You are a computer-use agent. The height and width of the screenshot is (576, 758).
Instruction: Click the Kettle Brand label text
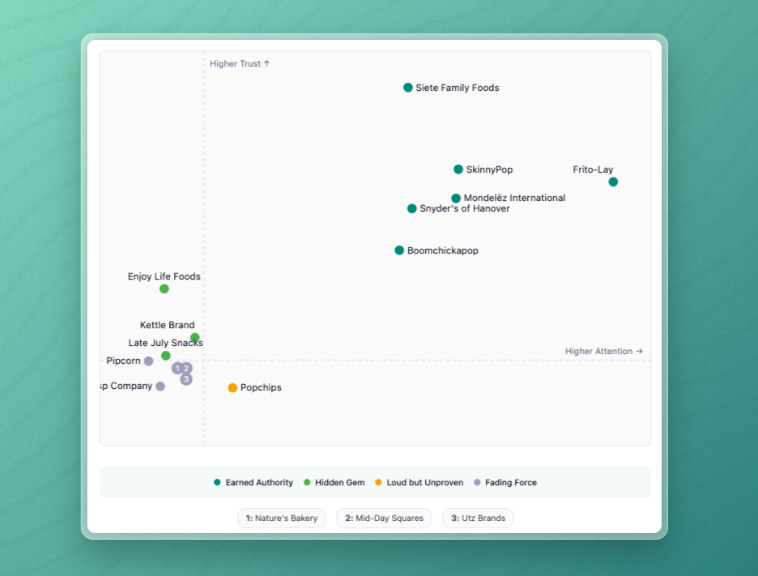click(x=167, y=325)
